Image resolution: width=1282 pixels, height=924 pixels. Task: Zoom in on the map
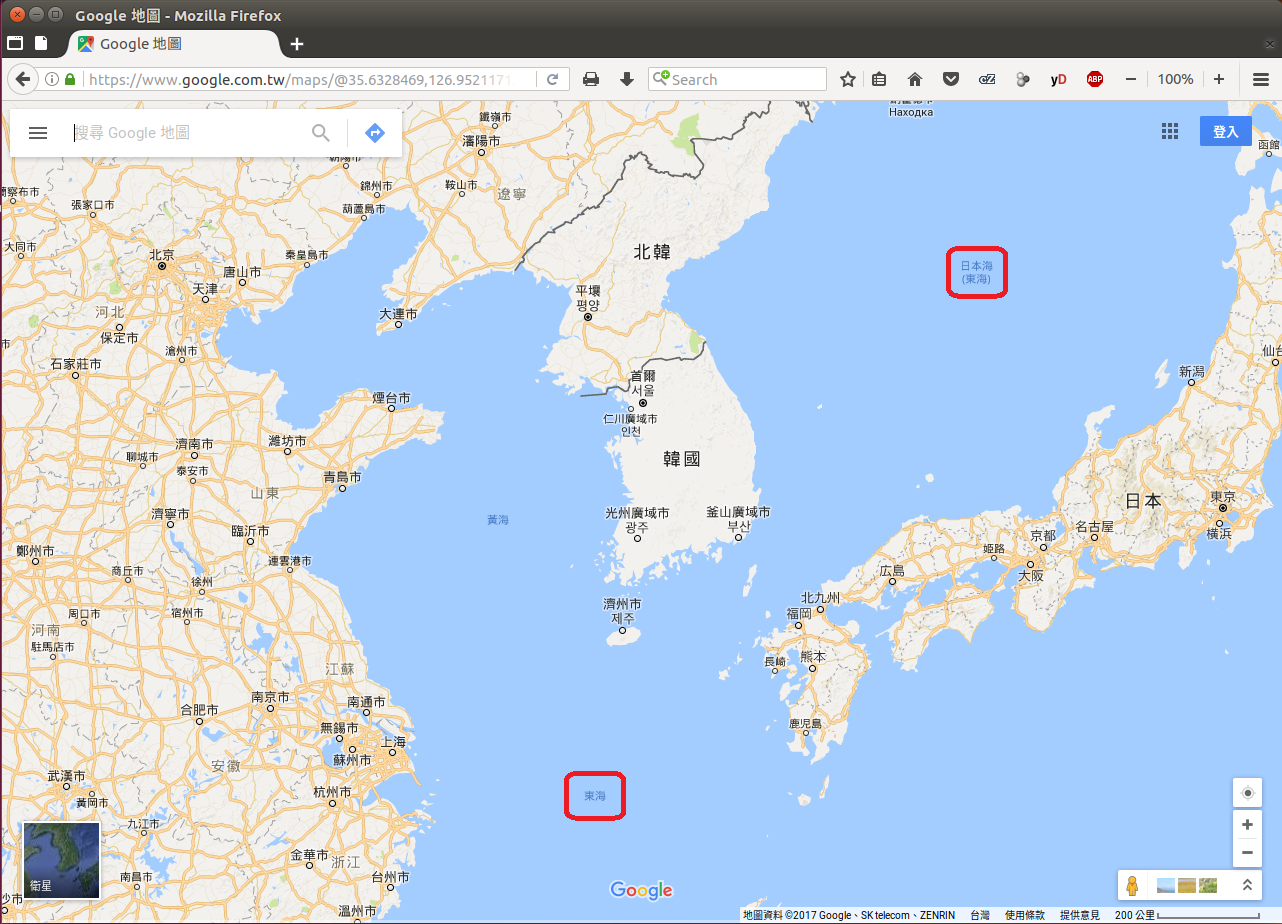(x=1247, y=825)
